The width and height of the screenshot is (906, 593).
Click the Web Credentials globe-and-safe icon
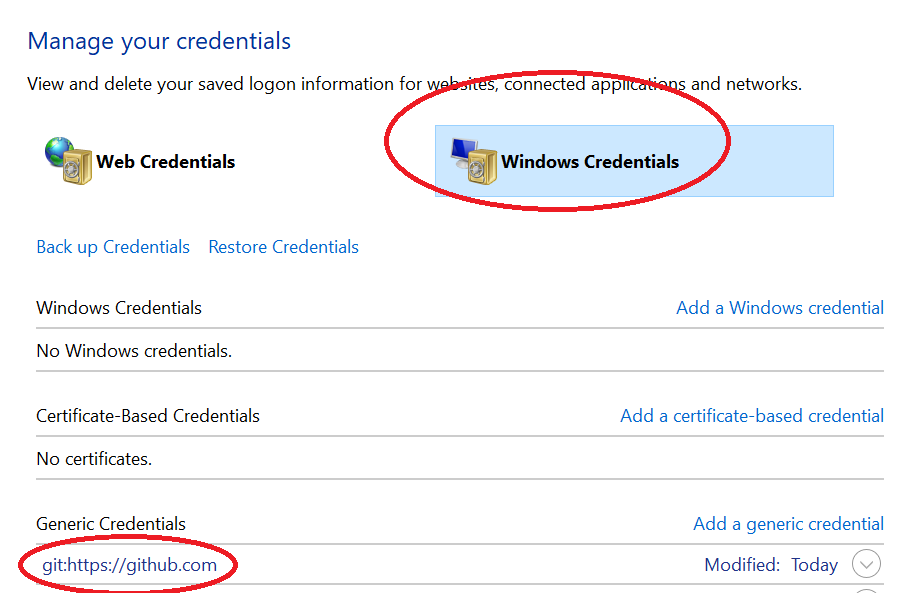[68, 161]
